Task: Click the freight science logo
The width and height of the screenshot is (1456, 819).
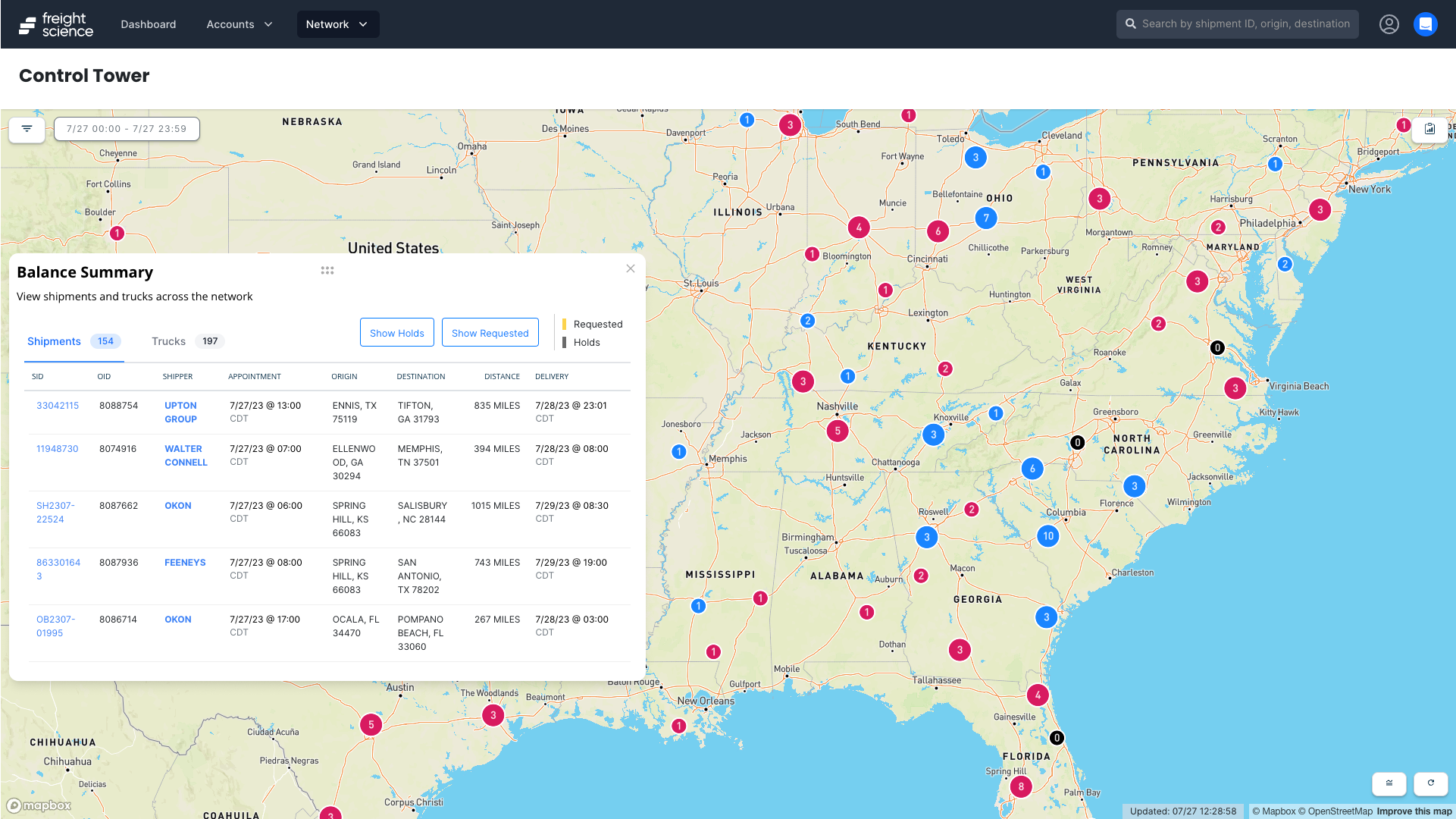Action: 55,24
